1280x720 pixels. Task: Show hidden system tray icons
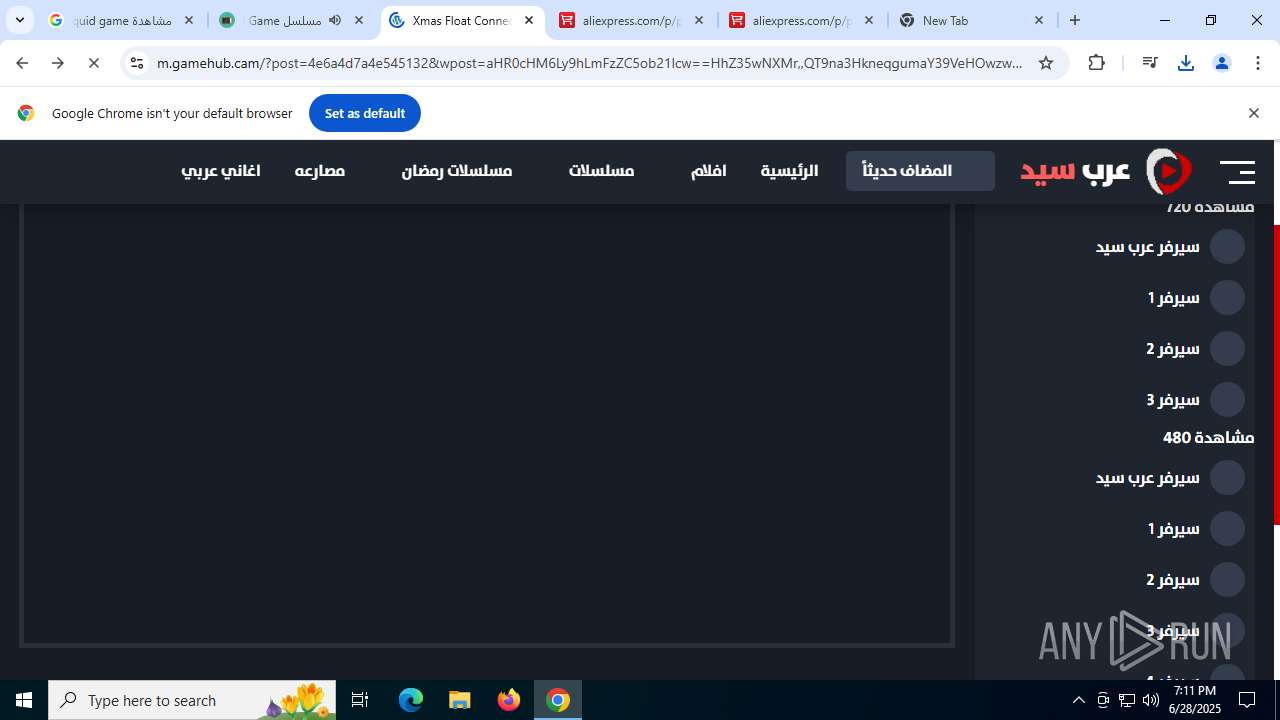point(1078,700)
